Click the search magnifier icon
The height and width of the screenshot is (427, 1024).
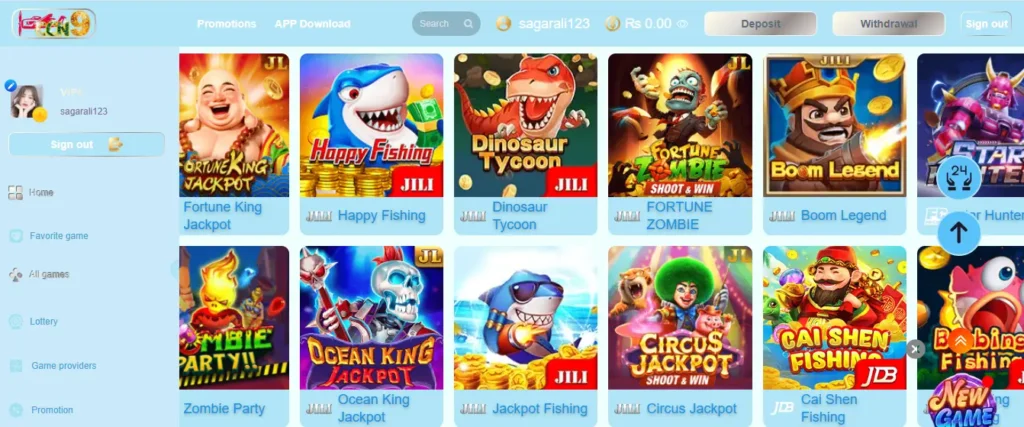(468, 24)
